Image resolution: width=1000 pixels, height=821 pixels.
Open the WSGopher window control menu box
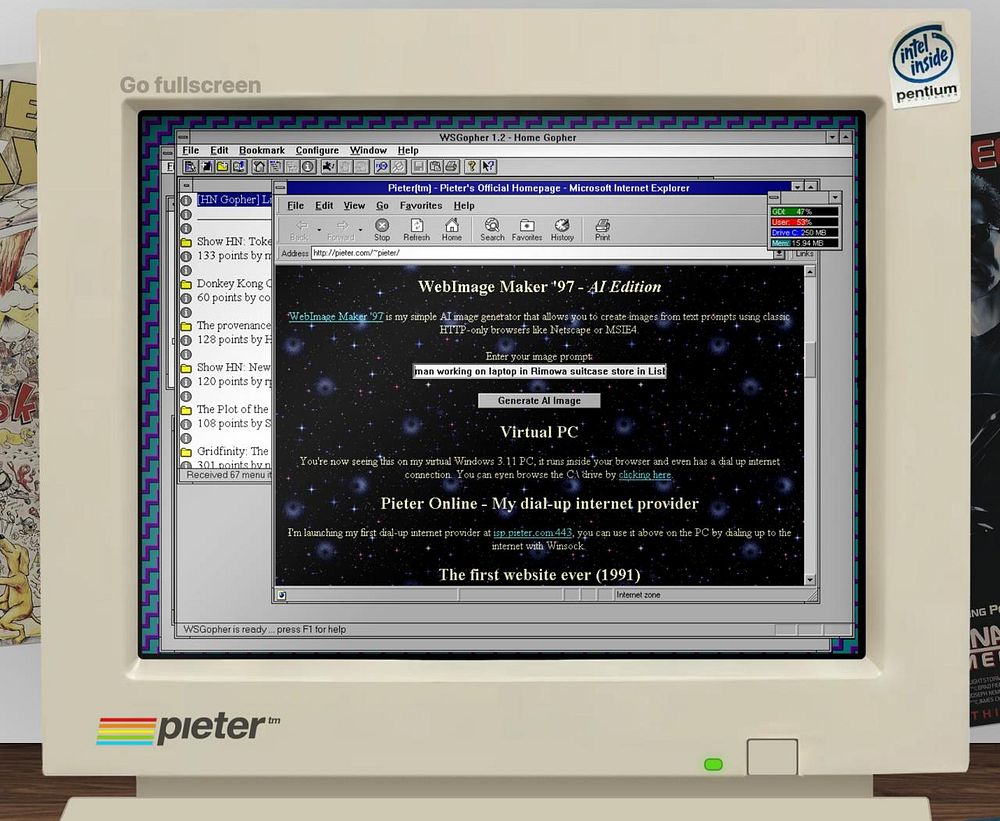tap(183, 137)
